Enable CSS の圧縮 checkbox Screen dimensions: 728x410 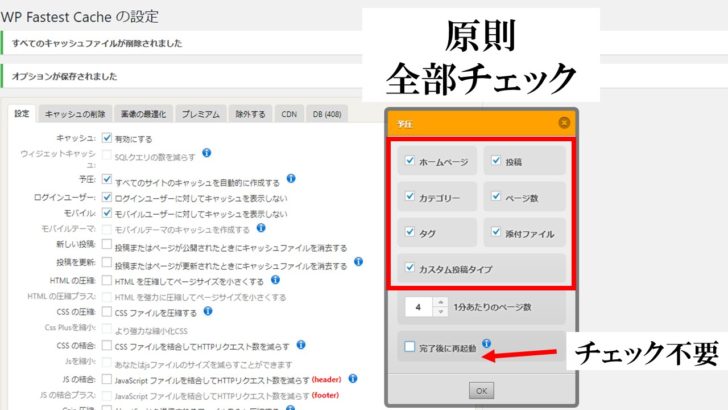107,311
